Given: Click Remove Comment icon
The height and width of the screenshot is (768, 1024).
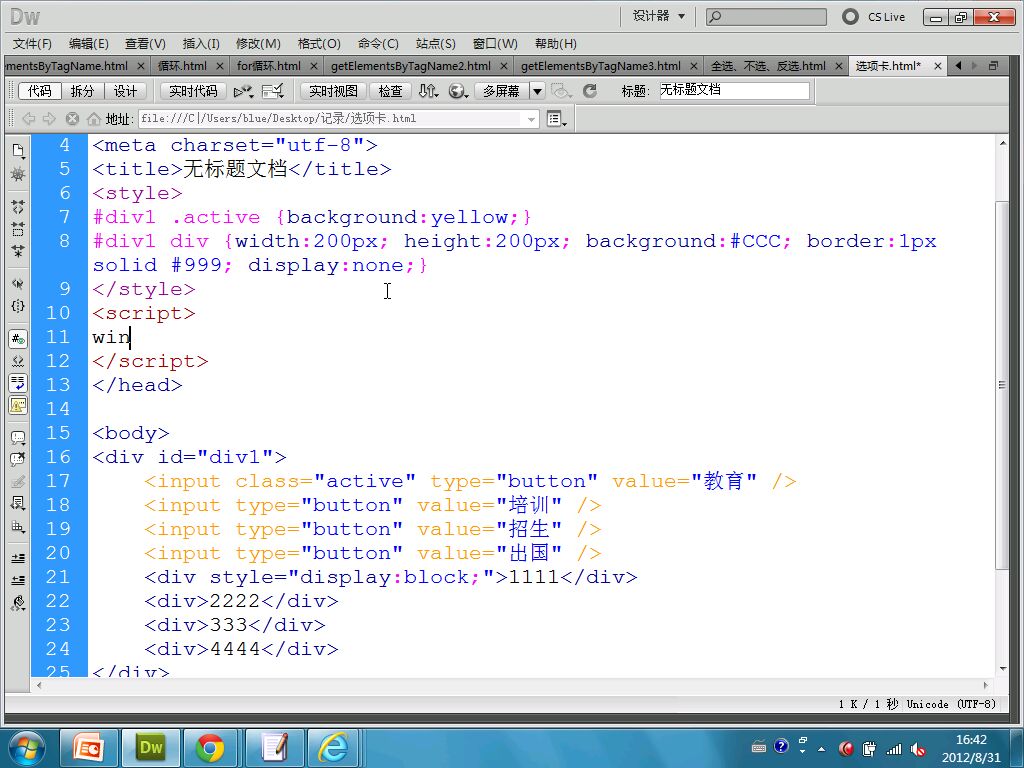Looking at the screenshot, I should (x=18, y=459).
